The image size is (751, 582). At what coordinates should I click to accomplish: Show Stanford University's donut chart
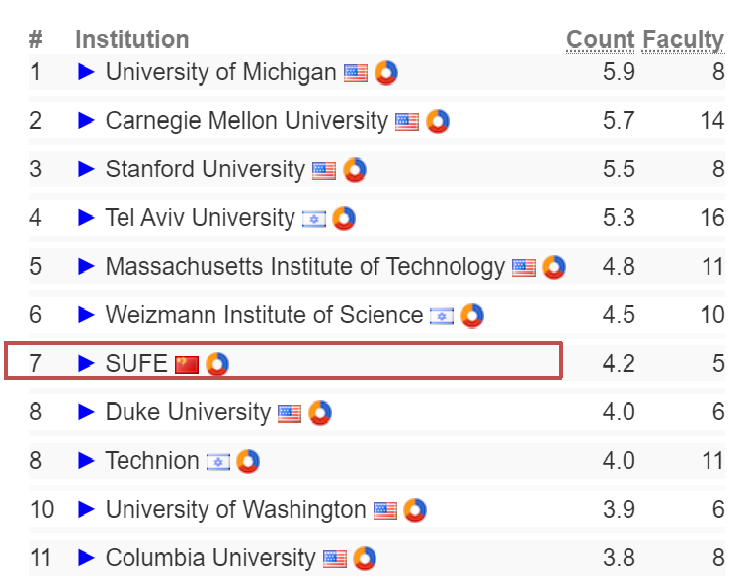pyautogui.click(x=354, y=170)
